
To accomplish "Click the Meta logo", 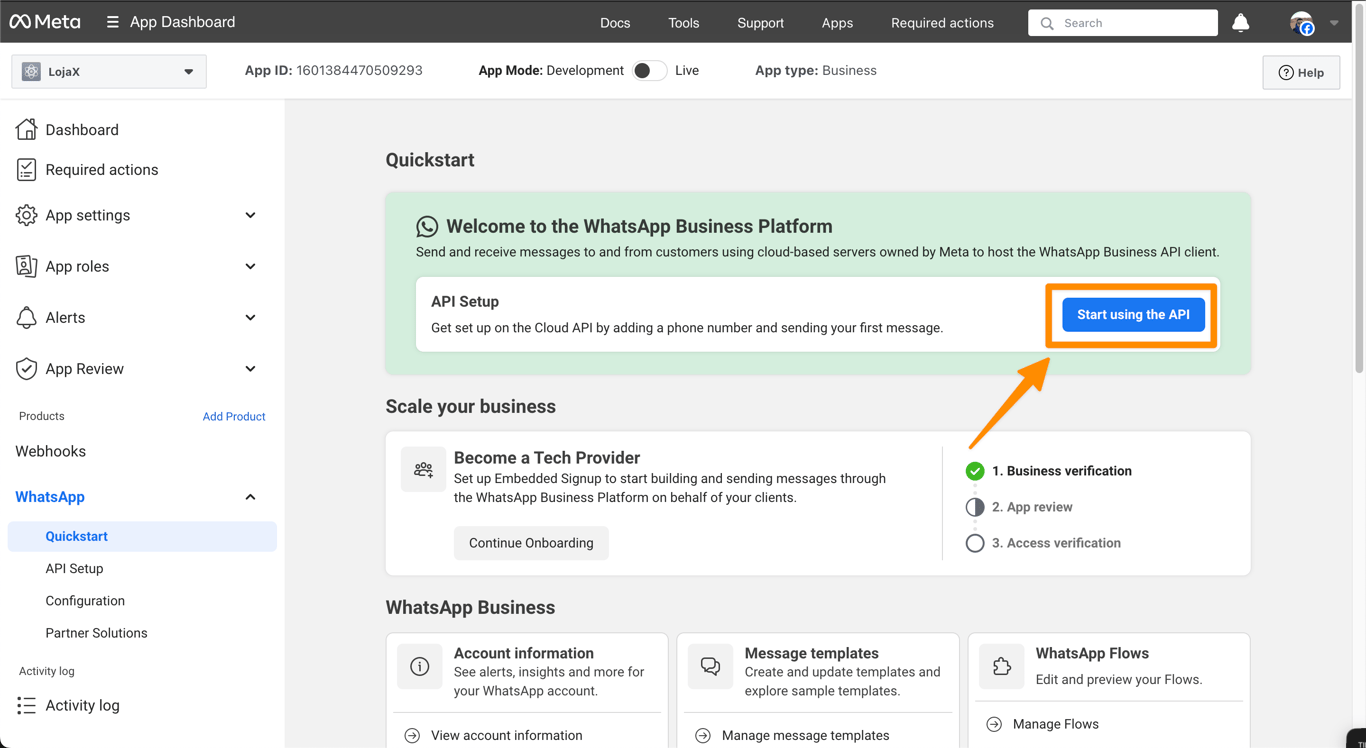I will 45,22.
